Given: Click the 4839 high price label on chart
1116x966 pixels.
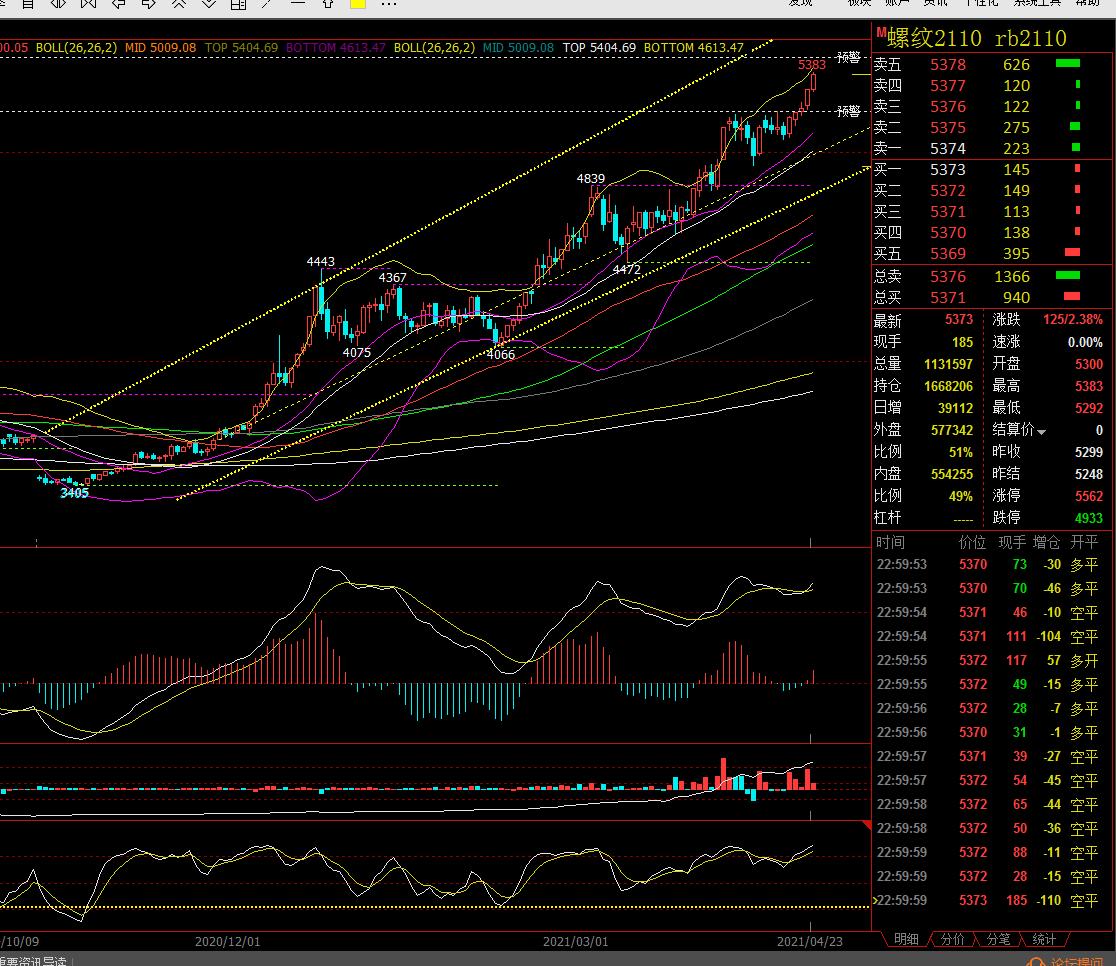Looking at the screenshot, I should coord(591,178).
